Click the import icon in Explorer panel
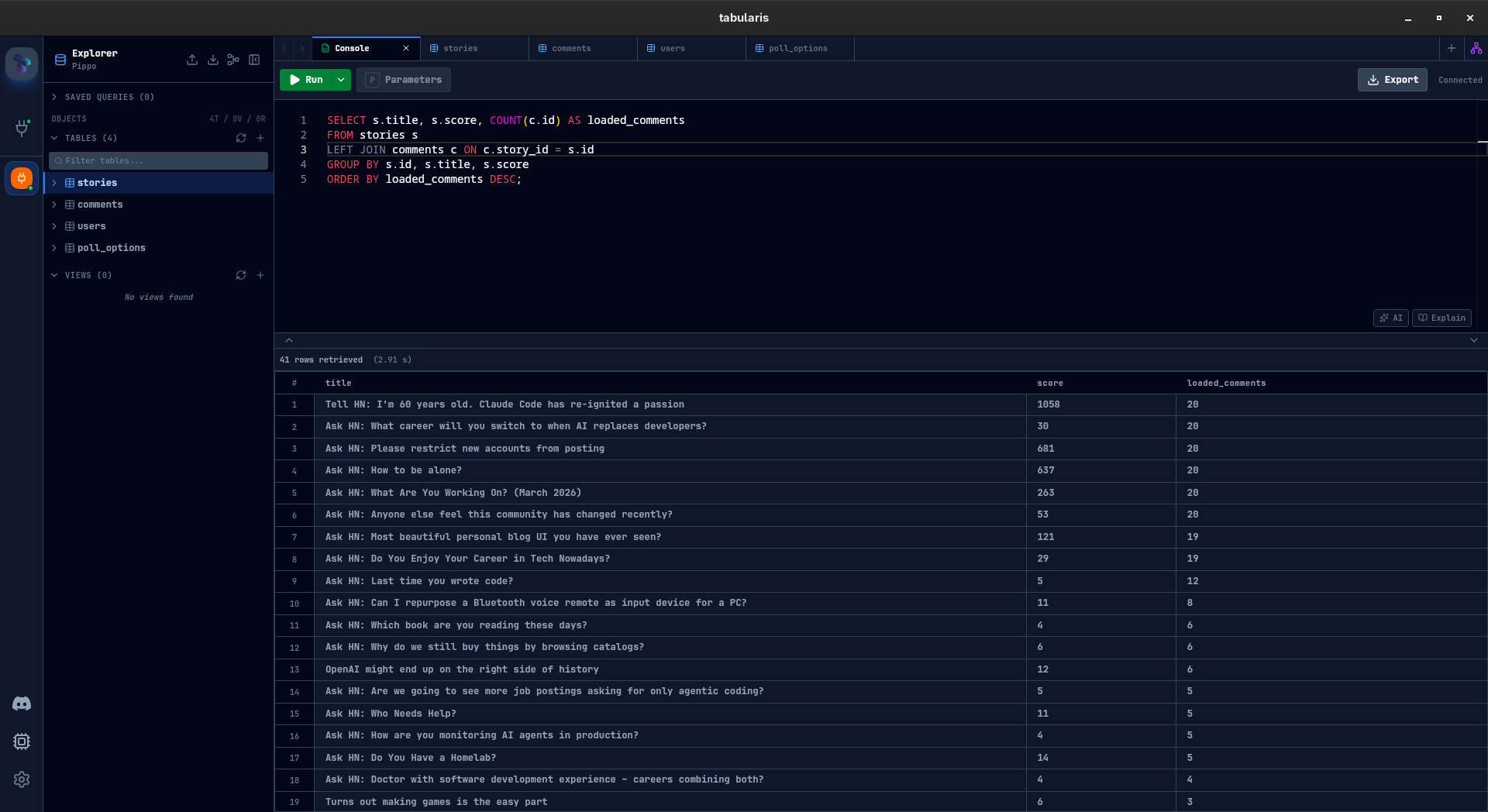The width and height of the screenshot is (1488, 812). tap(213, 60)
